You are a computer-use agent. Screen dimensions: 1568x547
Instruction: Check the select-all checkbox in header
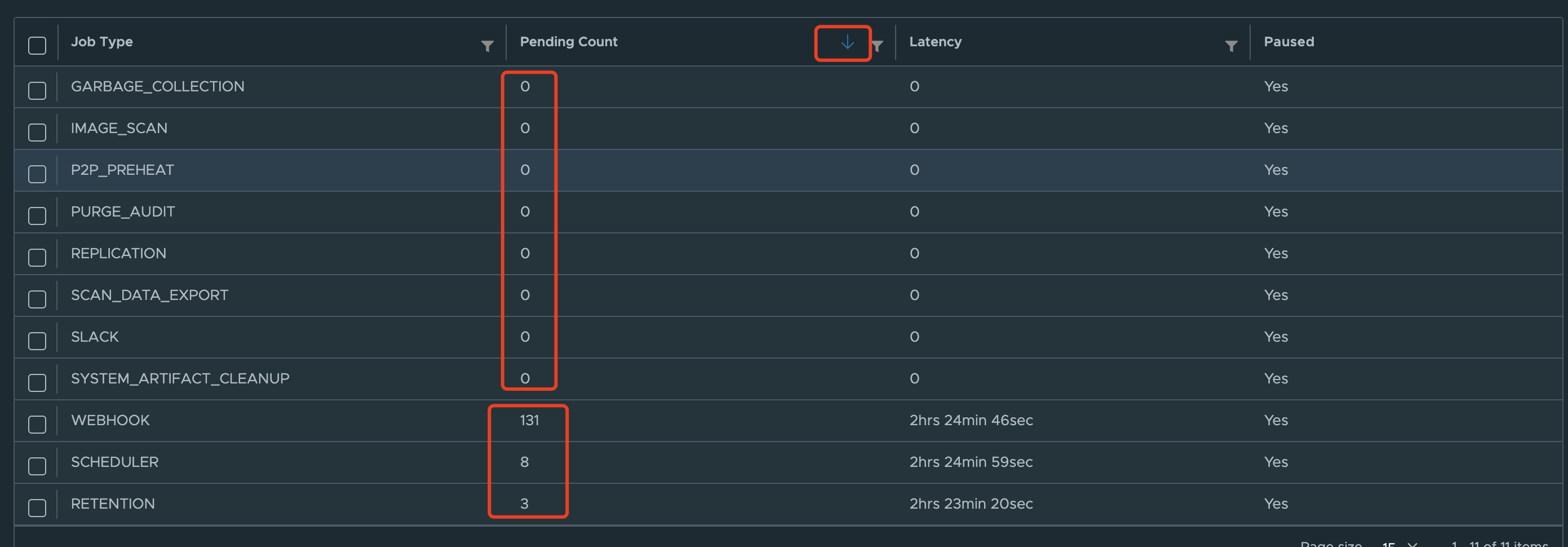[x=37, y=45]
